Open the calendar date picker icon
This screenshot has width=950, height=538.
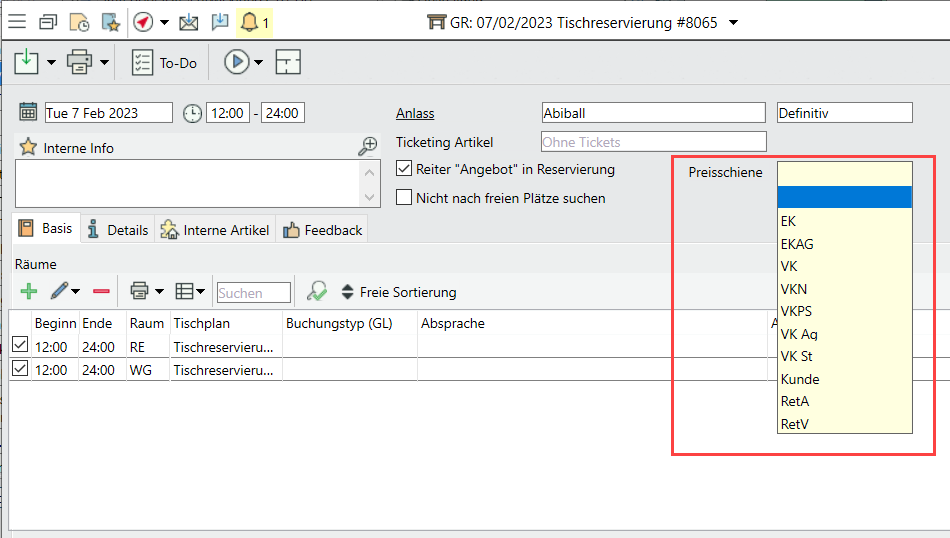[28, 113]
